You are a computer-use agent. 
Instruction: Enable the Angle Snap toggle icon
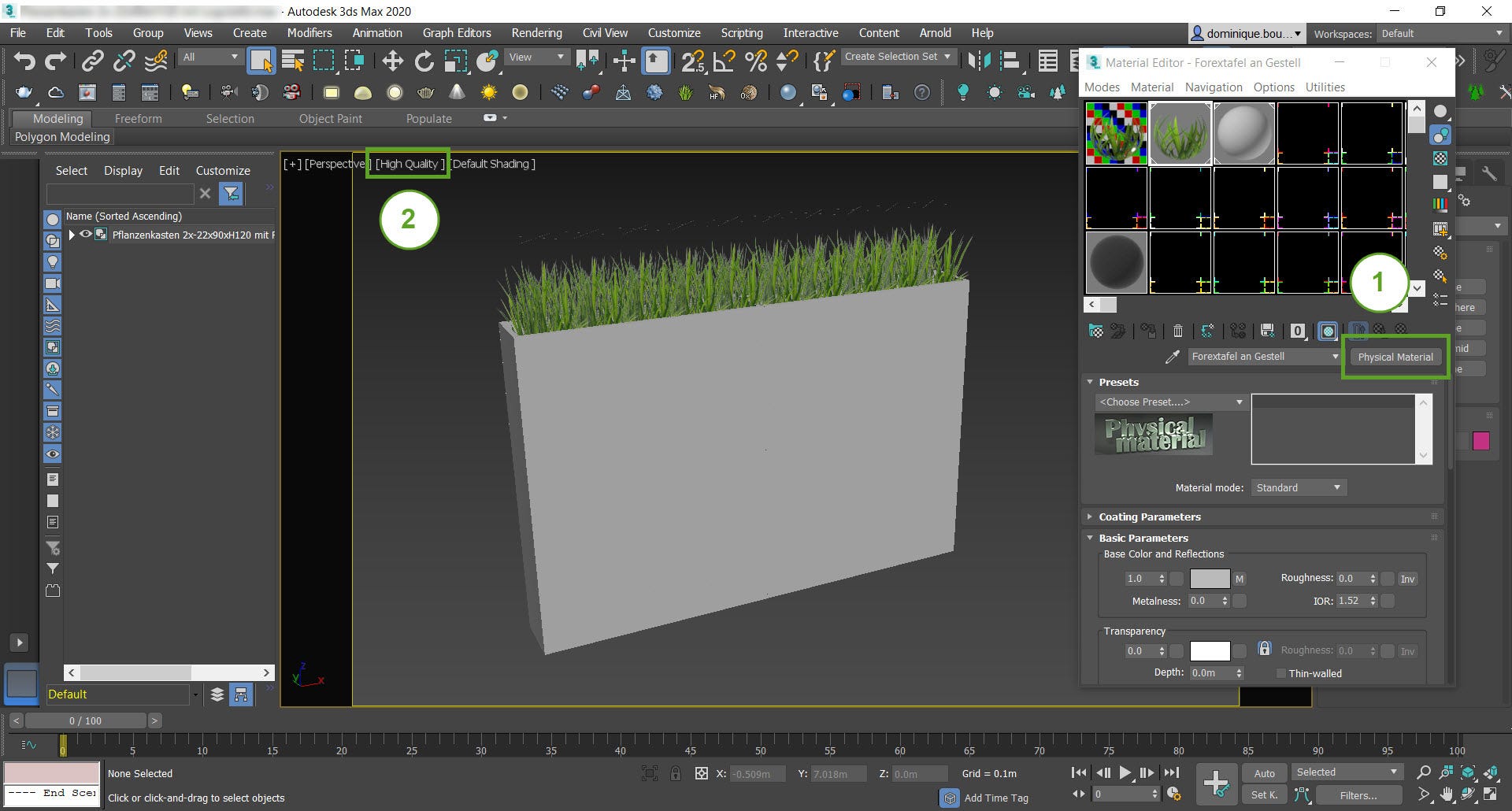pos(724,61)
